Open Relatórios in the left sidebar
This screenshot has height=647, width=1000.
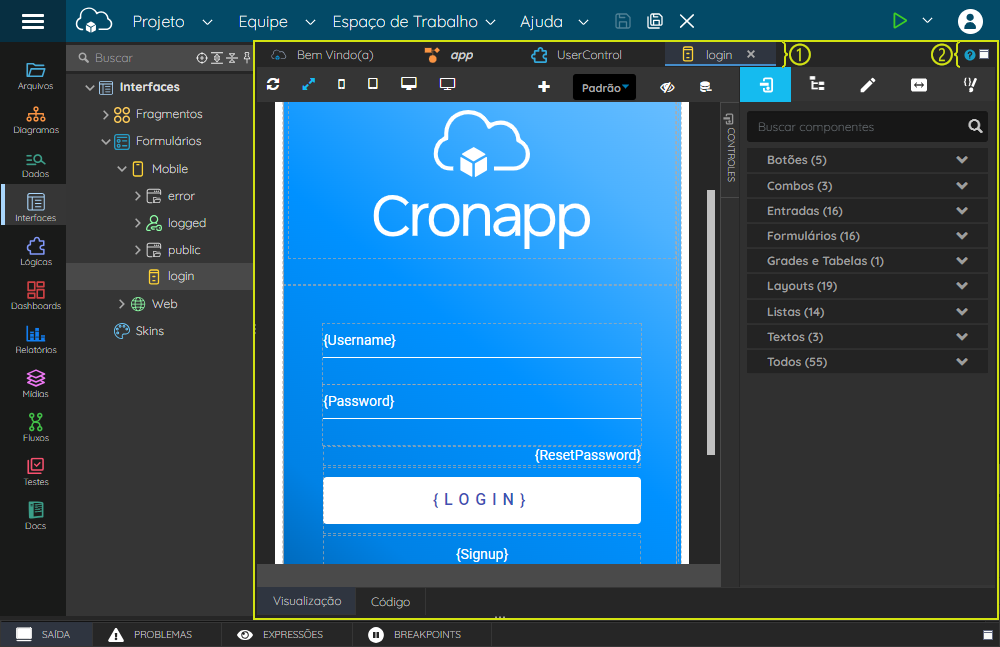36,340
